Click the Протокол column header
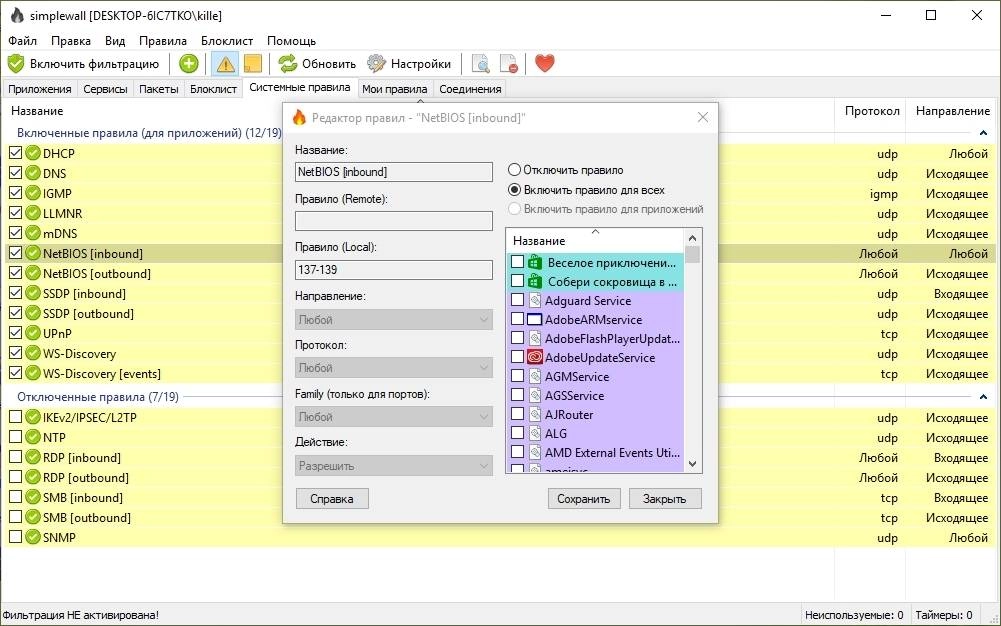This screenshot has height=626, width=1001. pyautogui.click(x=872, y=111)
